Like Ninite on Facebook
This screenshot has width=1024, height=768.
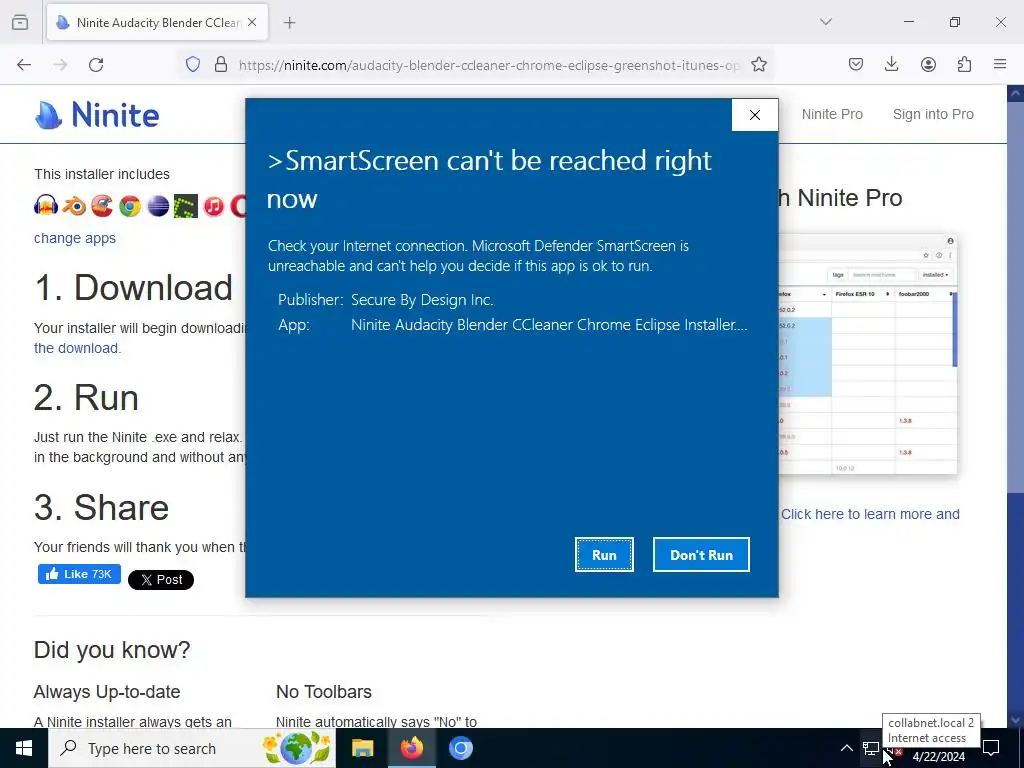click(79, 574)
